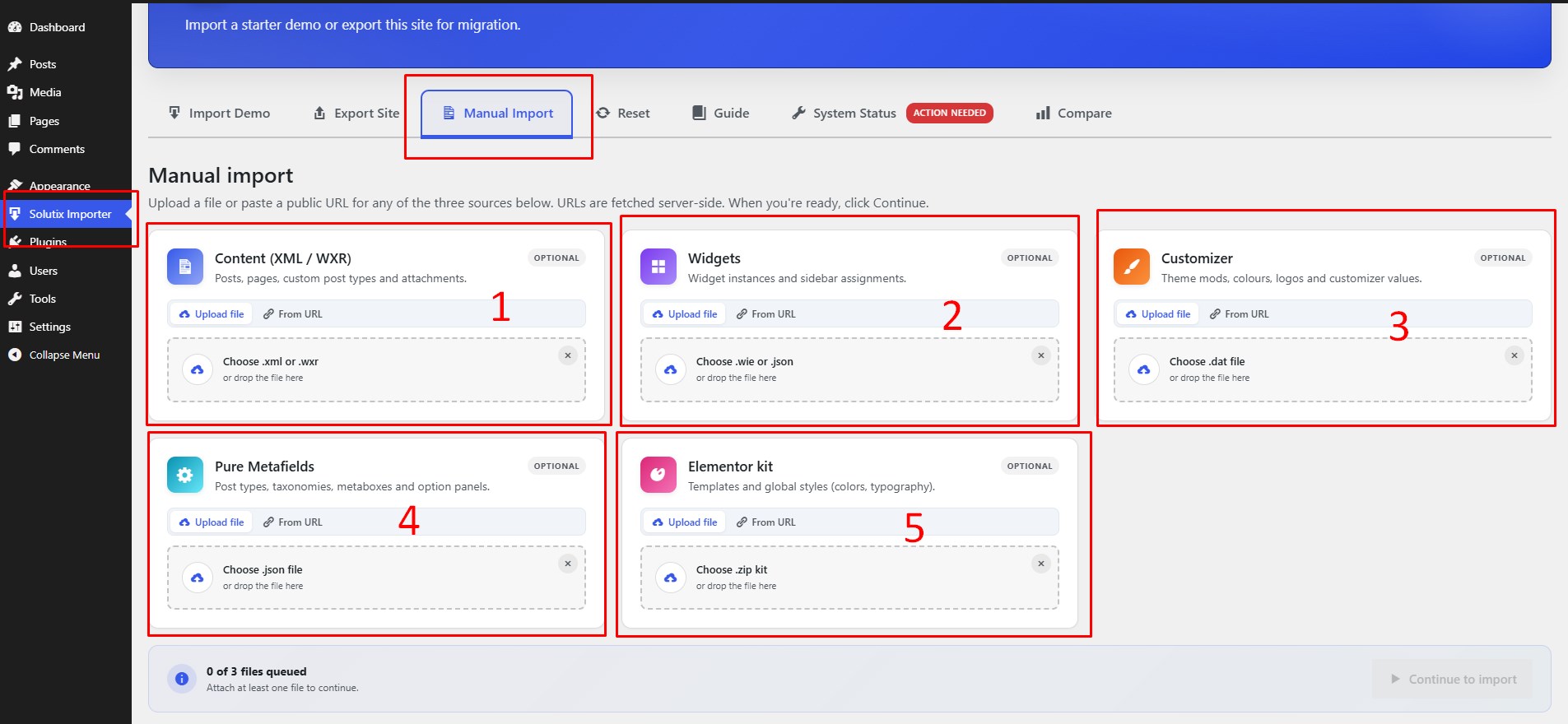Click the Elementor kit pink icon
The width and height of the screenshot is (1568, 724).
click(658, 475)
